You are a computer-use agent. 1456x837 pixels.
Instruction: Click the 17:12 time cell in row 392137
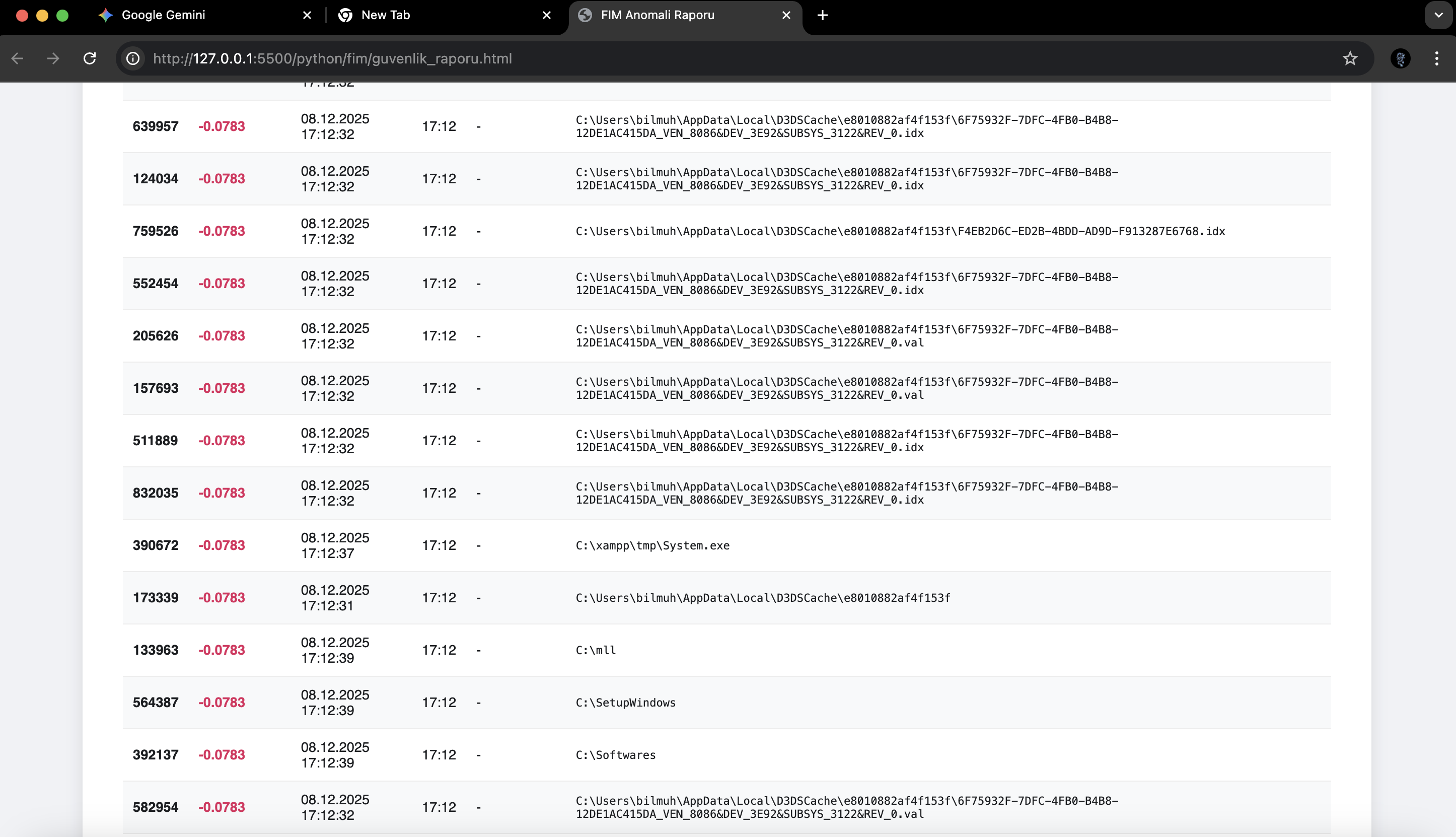(x=439, y=755)
